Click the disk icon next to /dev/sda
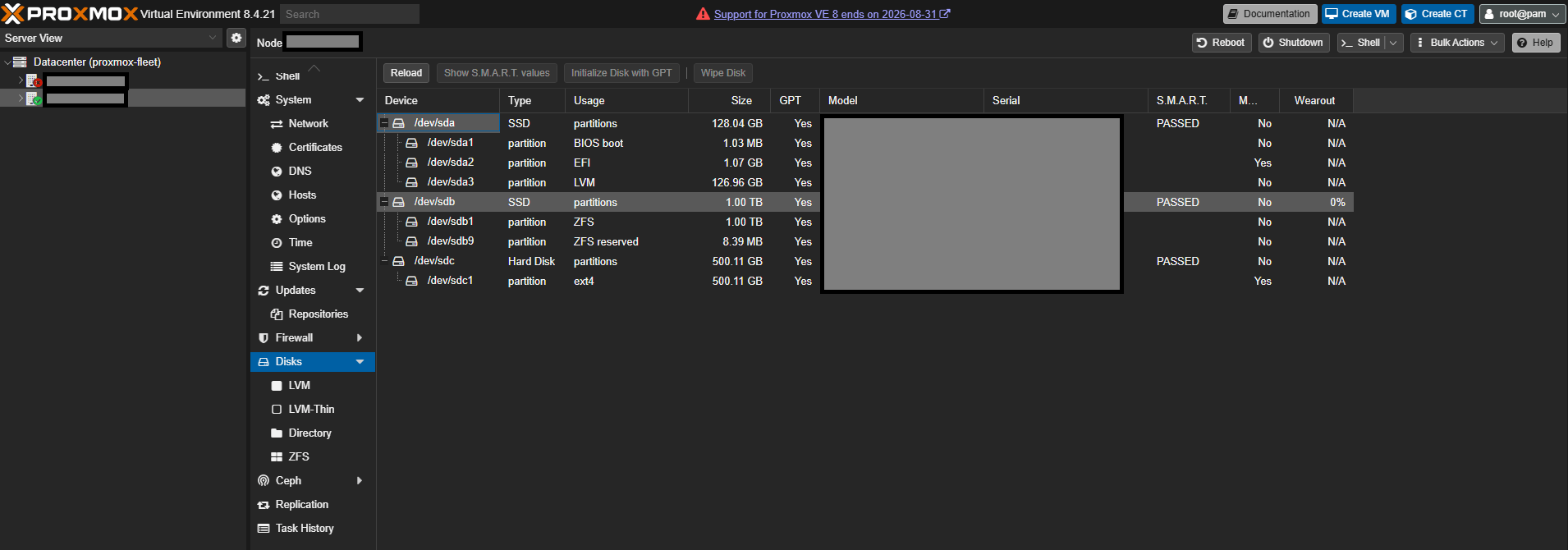 (398, 123)
